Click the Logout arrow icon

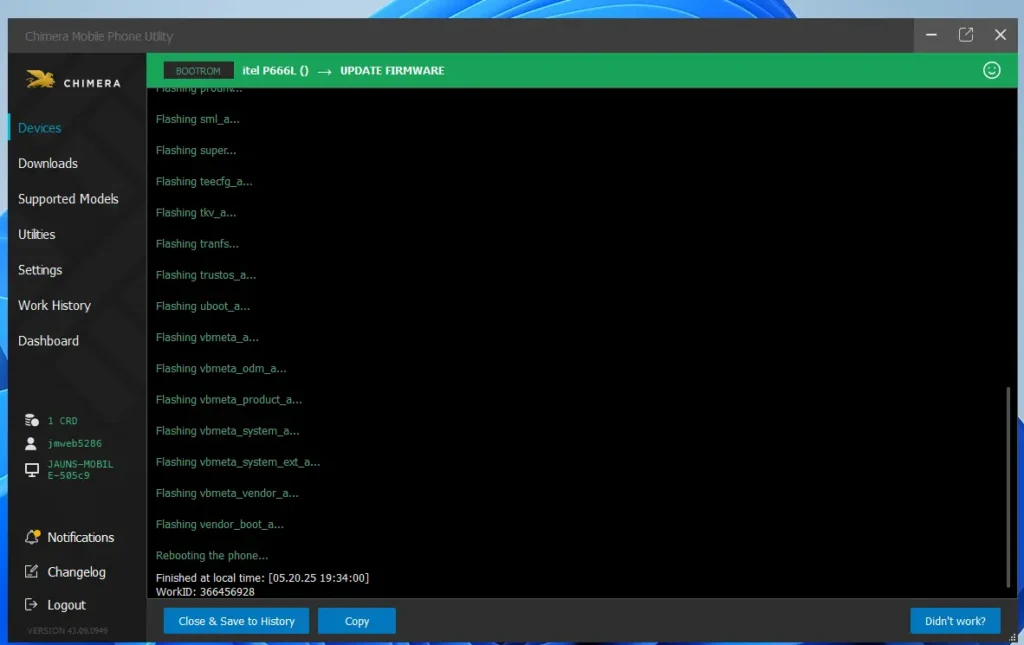(x=31, y=605)
